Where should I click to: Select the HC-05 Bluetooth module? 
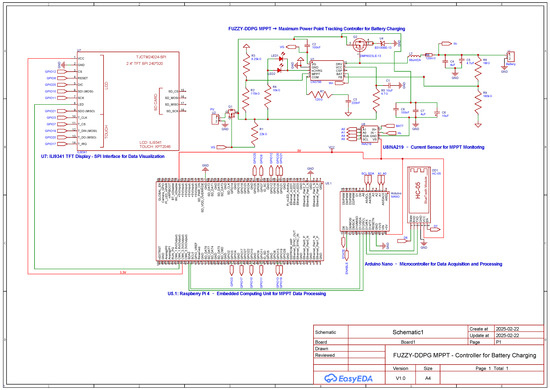pyautogui.click(x=419, y=195)
